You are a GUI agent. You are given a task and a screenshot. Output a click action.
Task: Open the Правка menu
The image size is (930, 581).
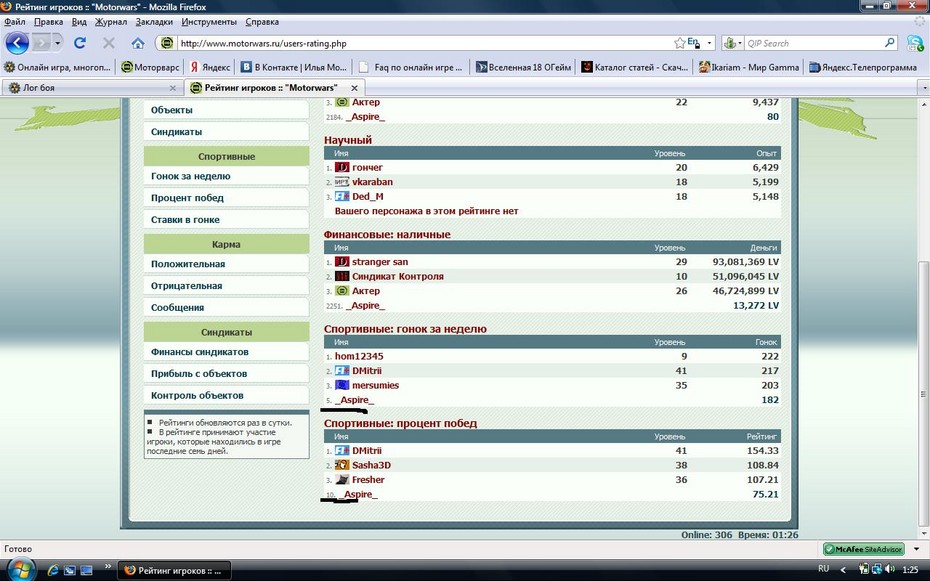[x=48, y=22]
